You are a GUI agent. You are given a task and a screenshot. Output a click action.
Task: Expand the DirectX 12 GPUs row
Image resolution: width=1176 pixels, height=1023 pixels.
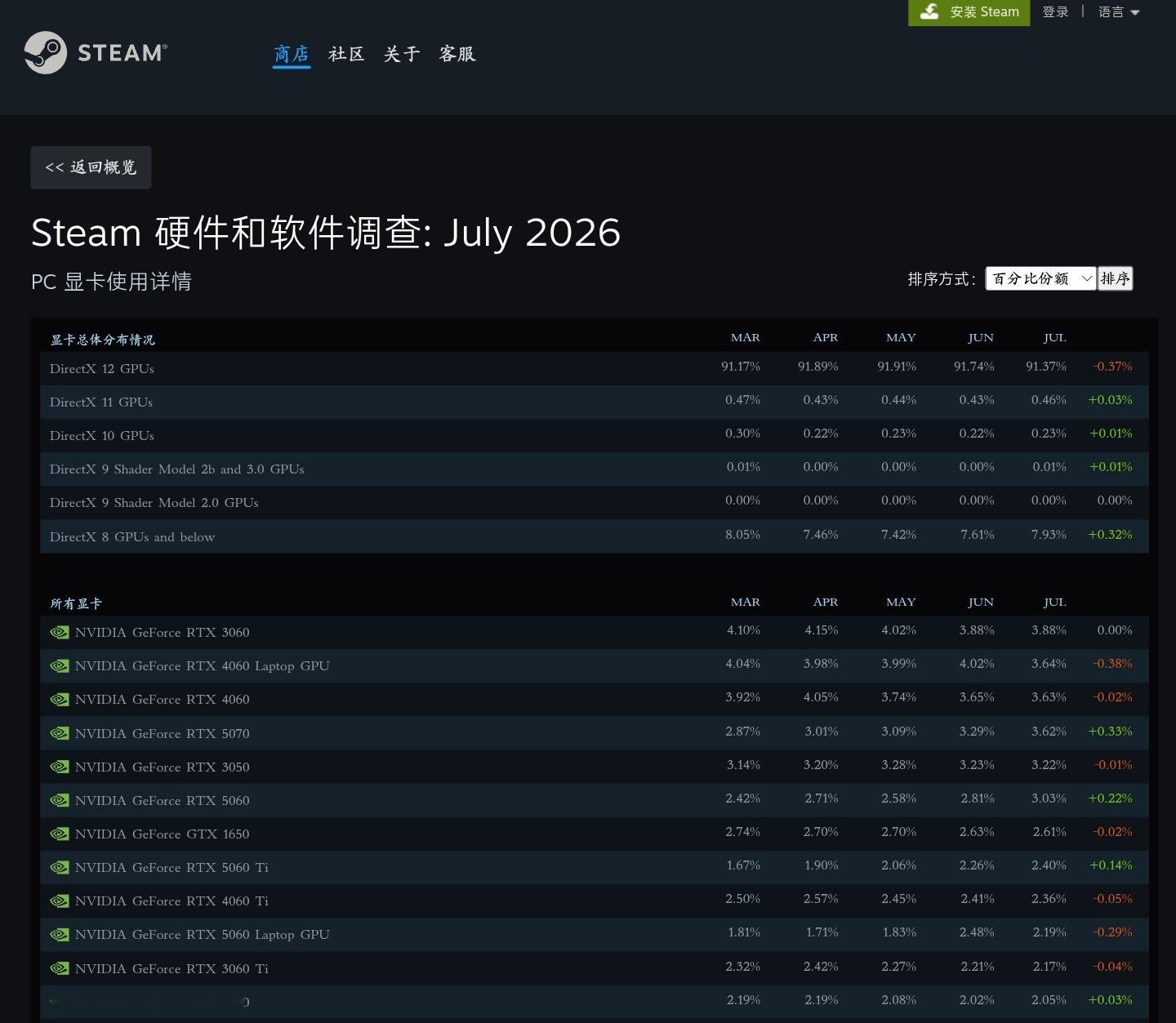pos(594,368)
